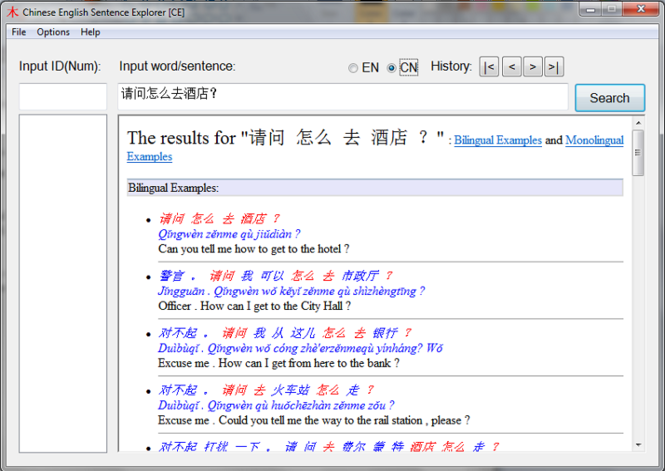Click the scroll up arrow of results
The height and width of the screenshot is (471, 665).
(x=638, y=123)
